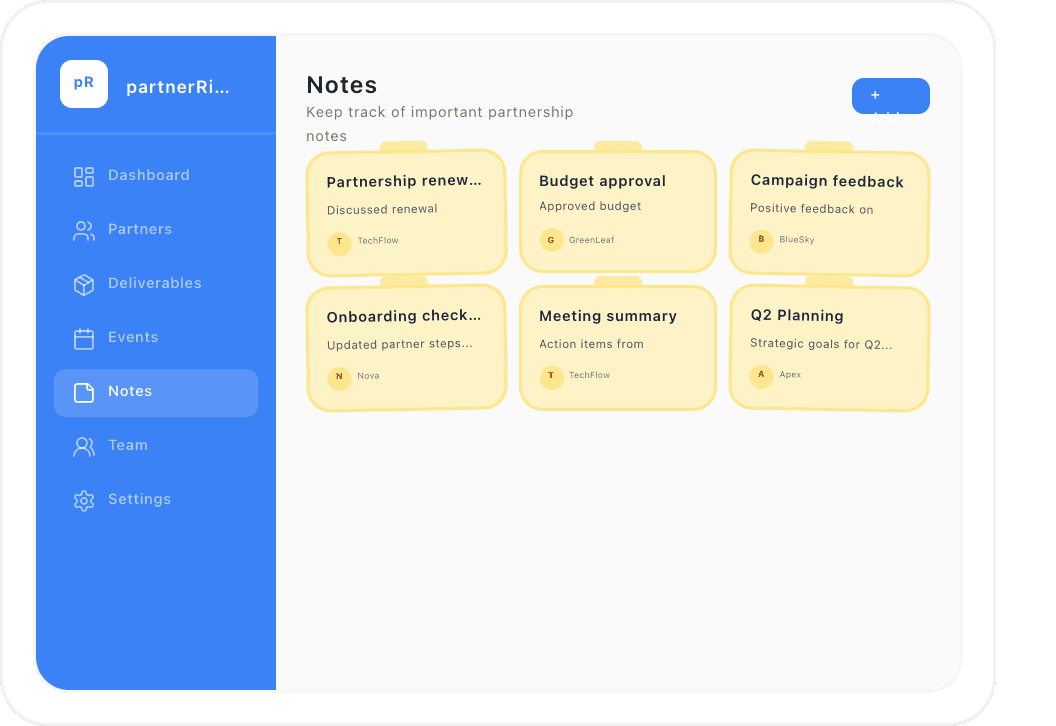Click T avatar on Meeting summary note

click(551, 376)
